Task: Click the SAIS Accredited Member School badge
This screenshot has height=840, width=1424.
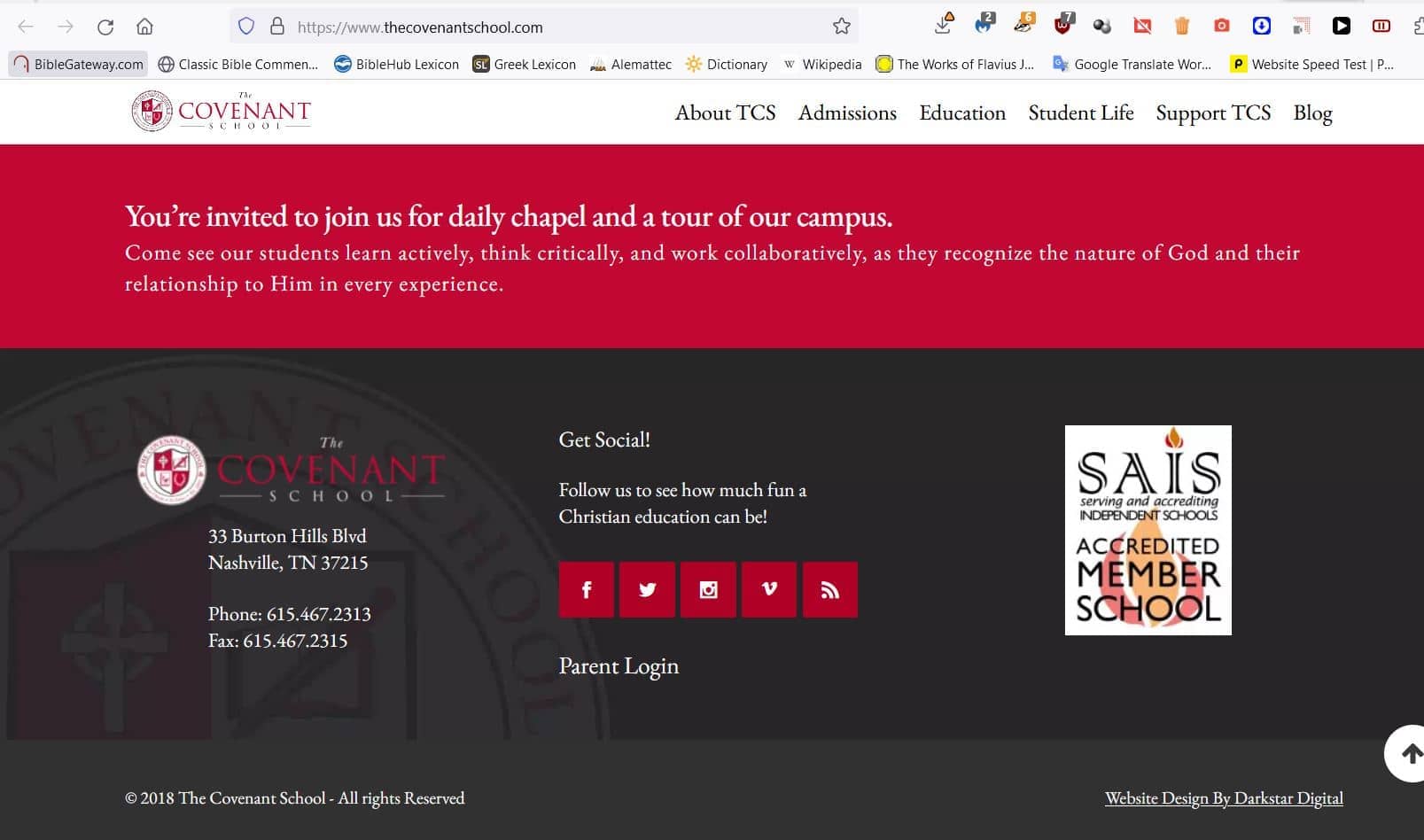Action: click(x=1148, y=530)
